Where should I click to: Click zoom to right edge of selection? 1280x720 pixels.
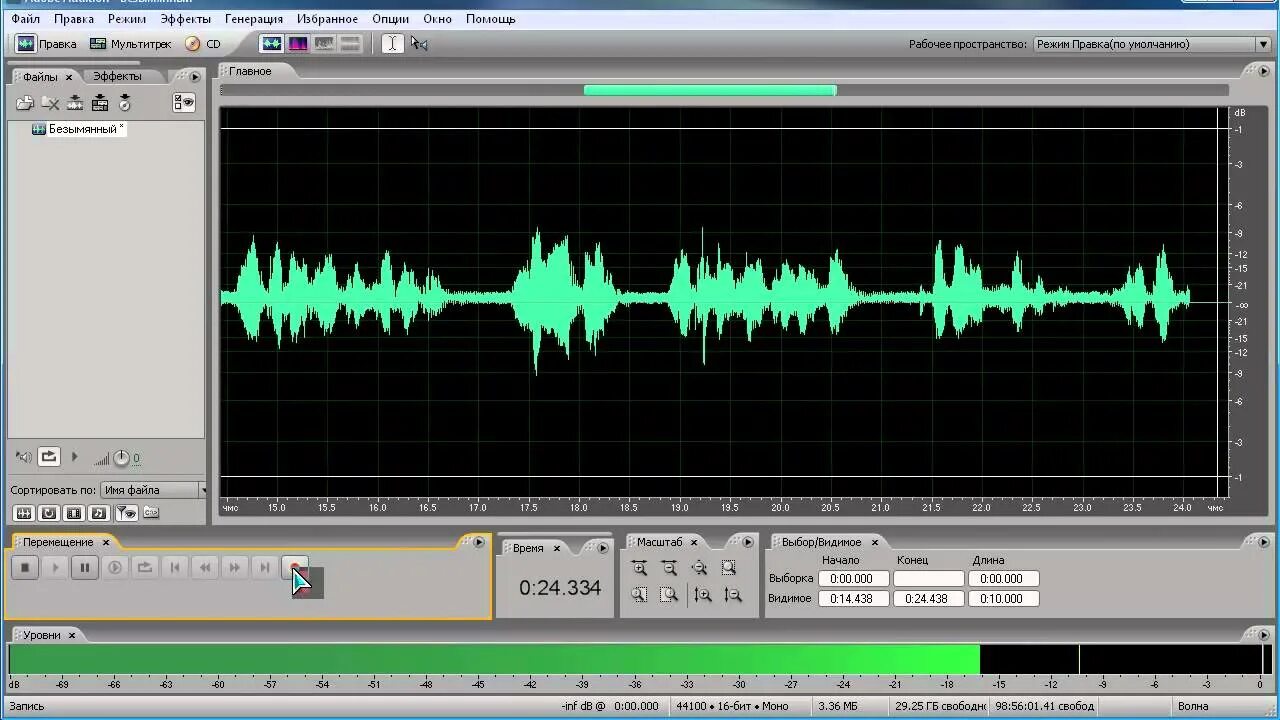pos(670,595)
